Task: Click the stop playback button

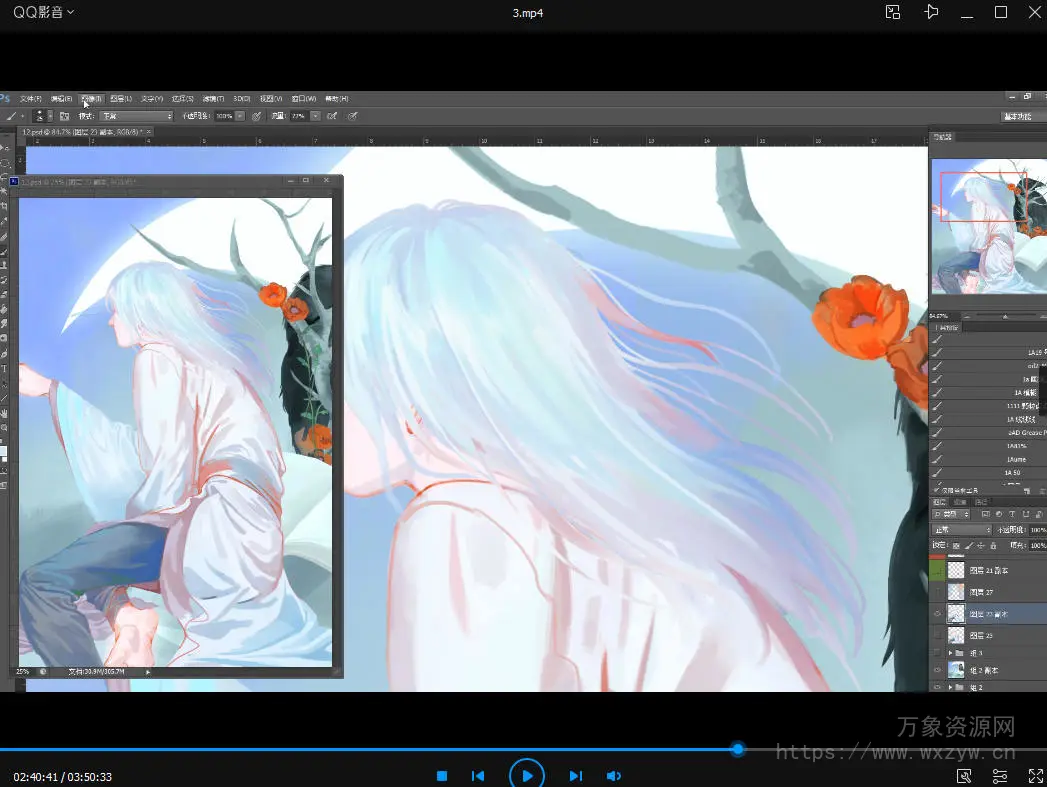Action: (442, 776)
